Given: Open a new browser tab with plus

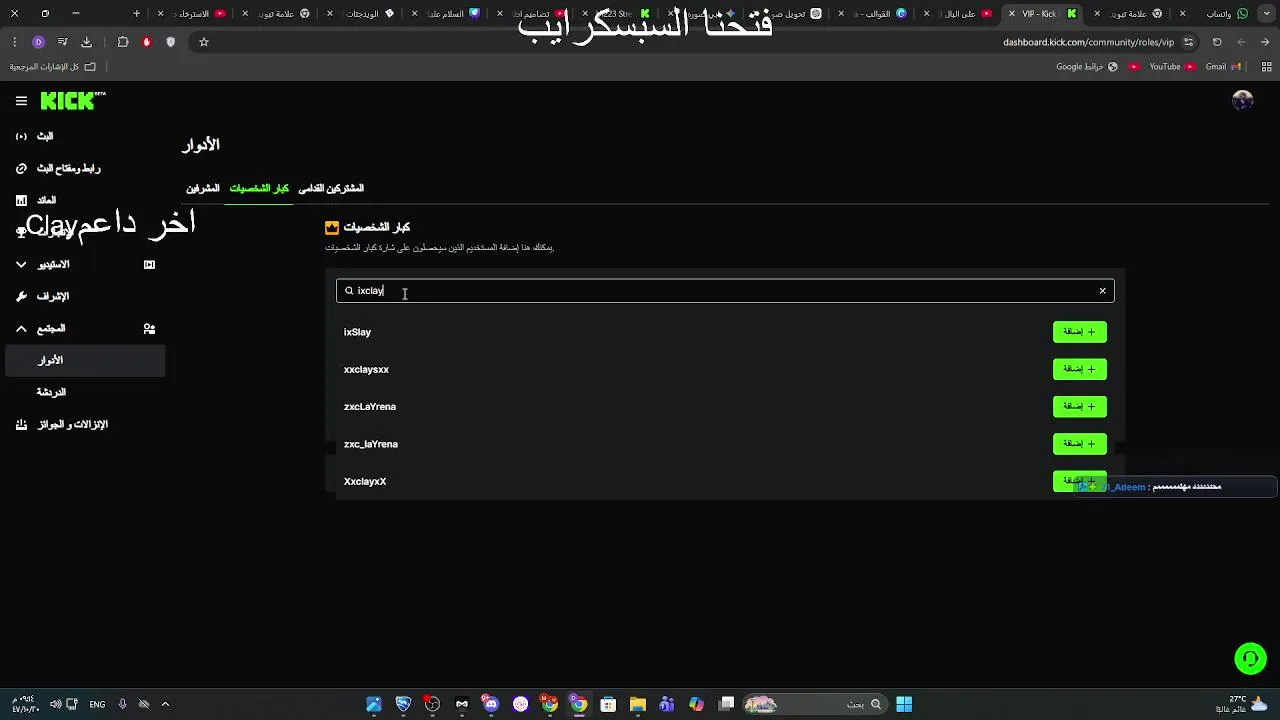Looking at the screenshot, I should tap(137, 14).
